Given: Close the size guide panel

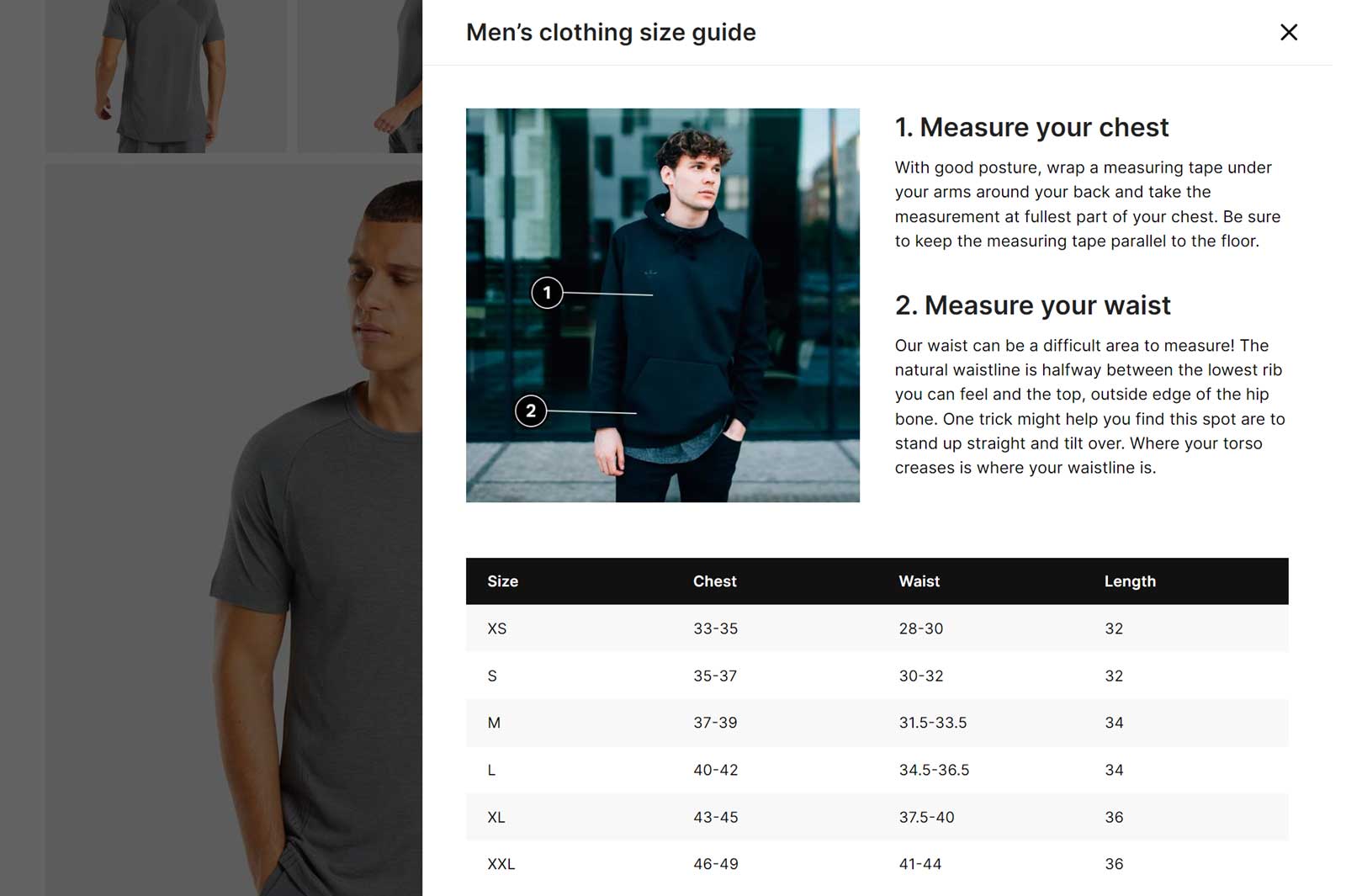Looking at the screenshot, I should [1288, 32].
